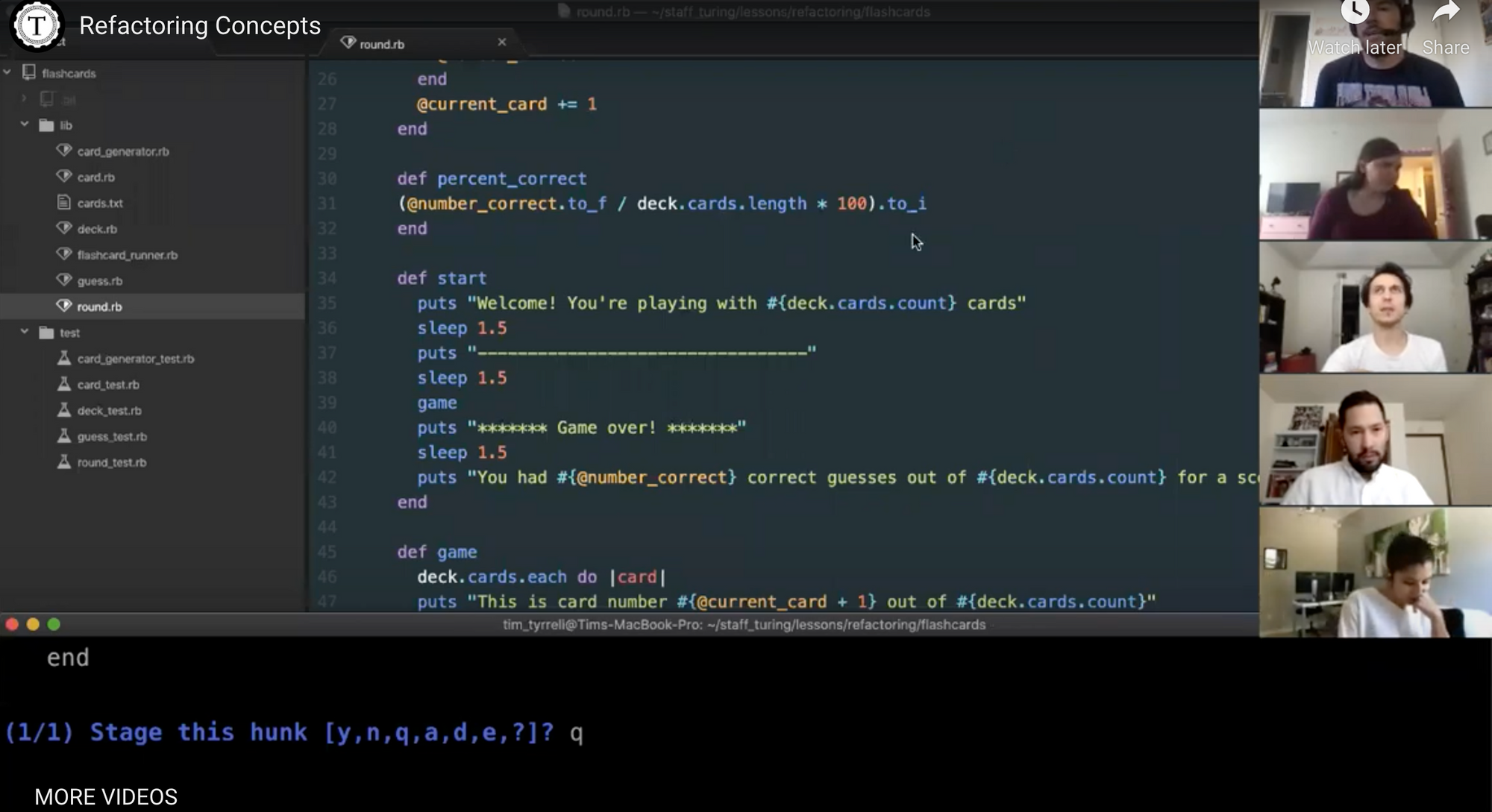Click the flask icon beside card_test.rb

(x=64, y=384)
